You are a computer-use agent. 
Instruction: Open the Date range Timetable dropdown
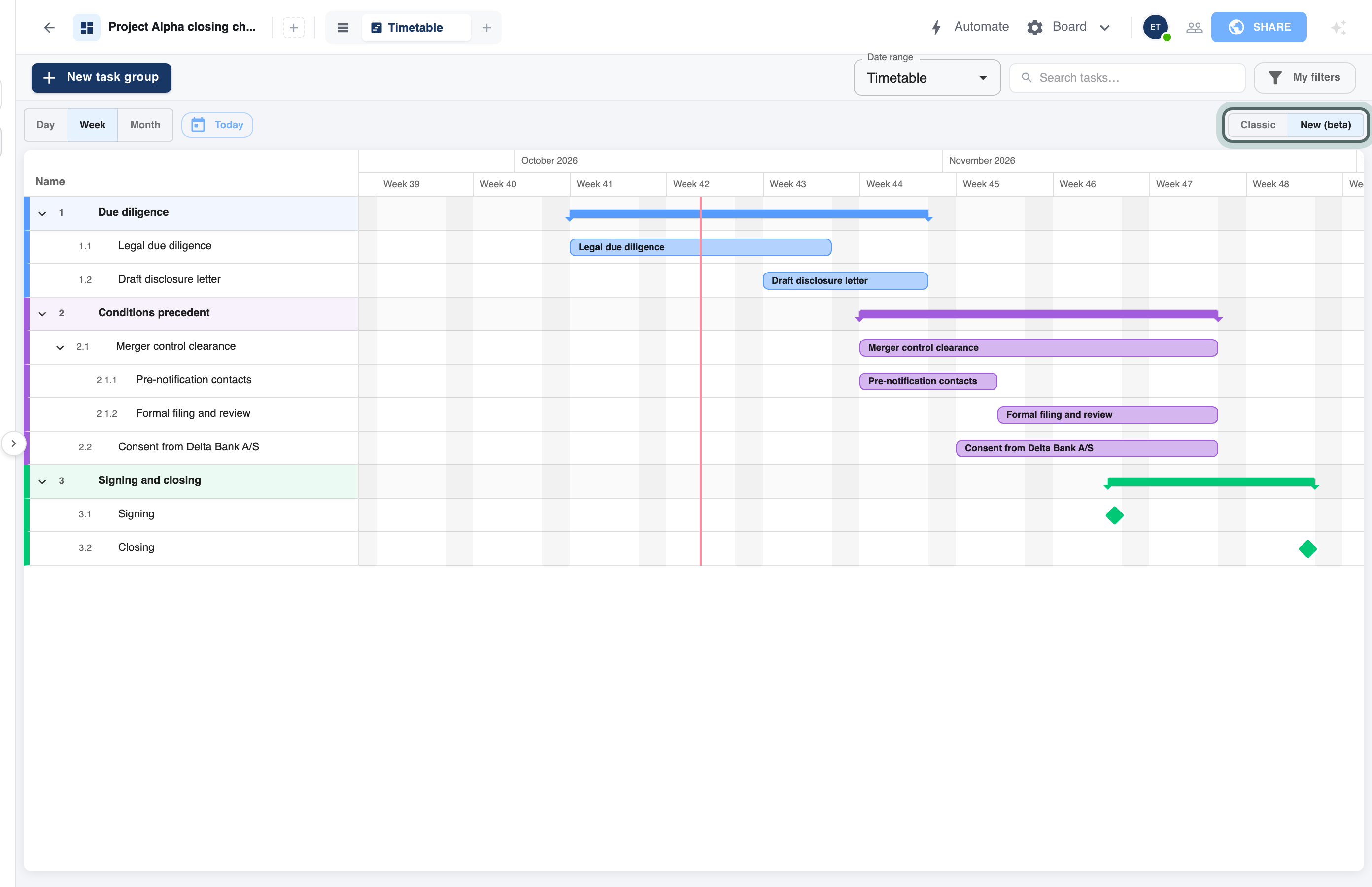click(927, 78)
